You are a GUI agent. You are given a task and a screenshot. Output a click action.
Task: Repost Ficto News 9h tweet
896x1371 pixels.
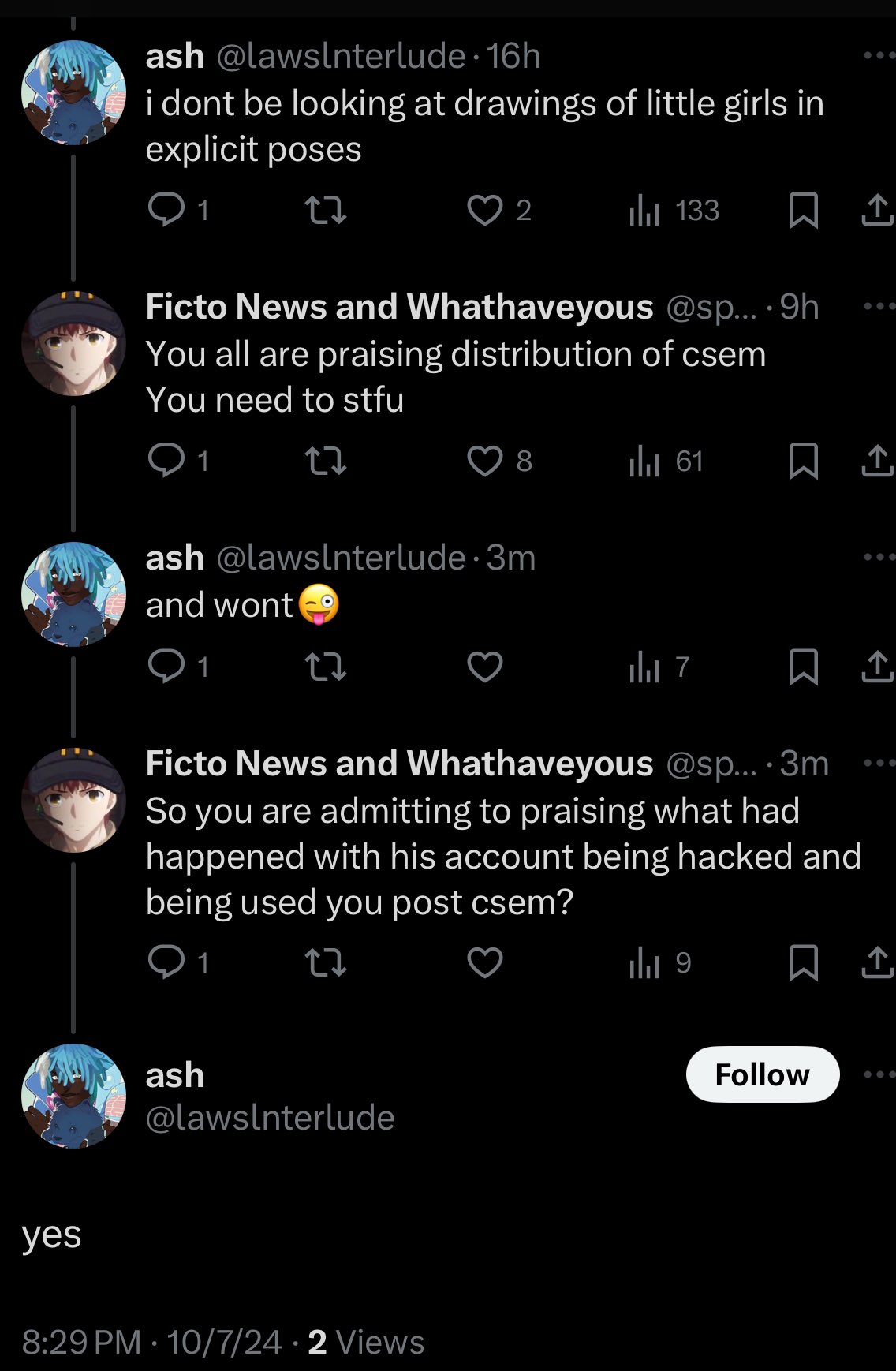(325, 461)
